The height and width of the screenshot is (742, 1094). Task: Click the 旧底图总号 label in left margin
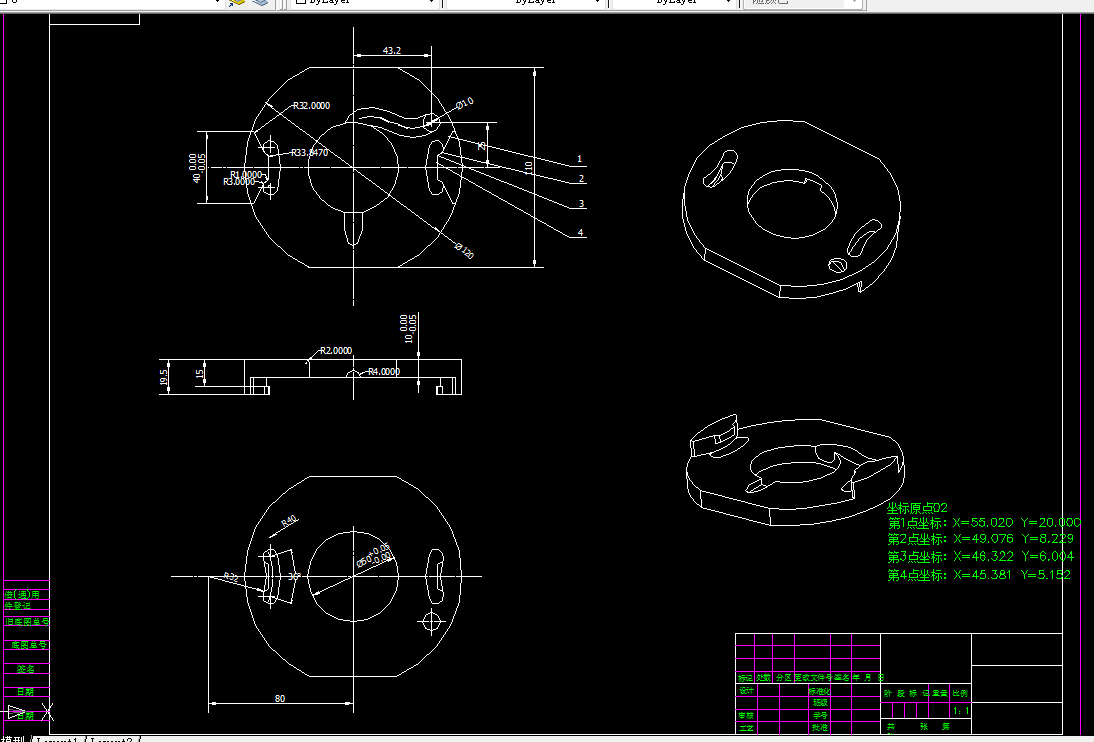pos(27,621)
